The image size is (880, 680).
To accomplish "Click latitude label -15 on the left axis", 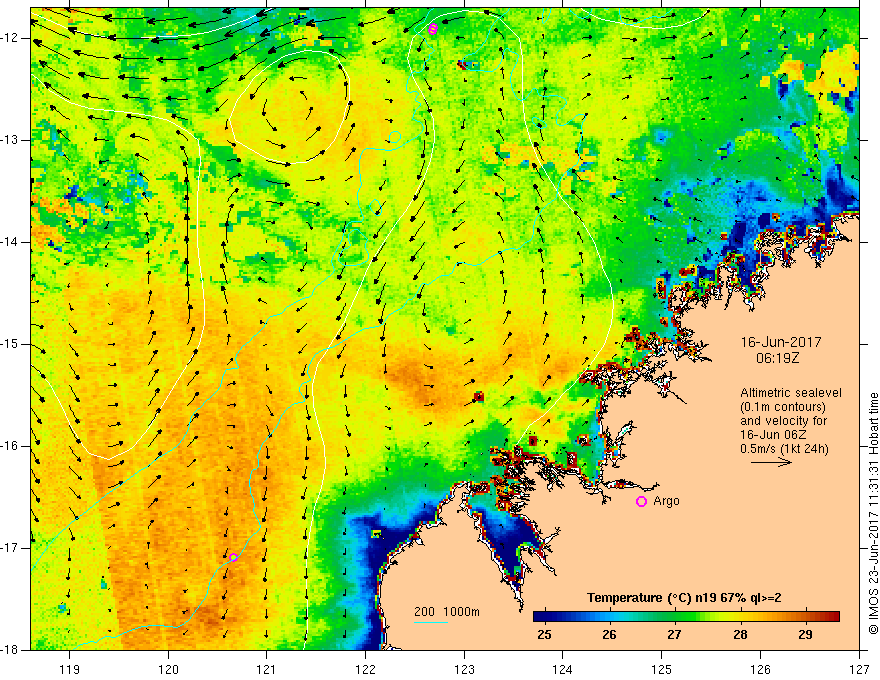I will [11, 344].
